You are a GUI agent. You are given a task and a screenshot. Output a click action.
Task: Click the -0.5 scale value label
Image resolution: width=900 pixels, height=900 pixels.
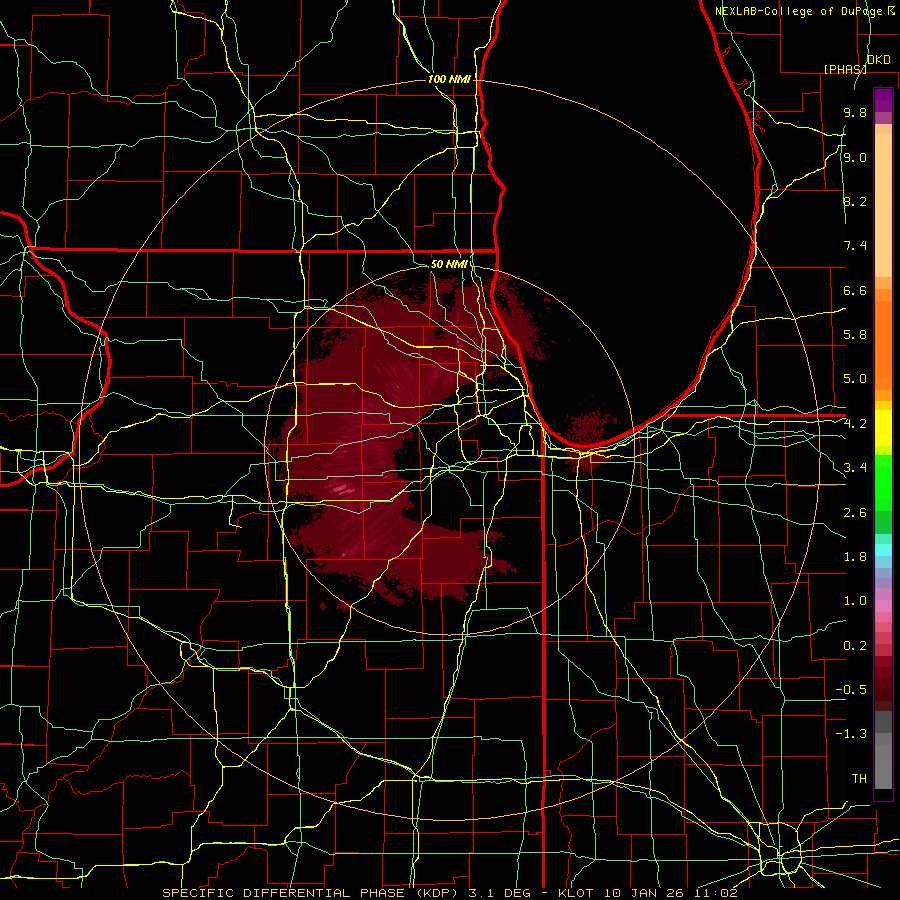click(851, 690)
